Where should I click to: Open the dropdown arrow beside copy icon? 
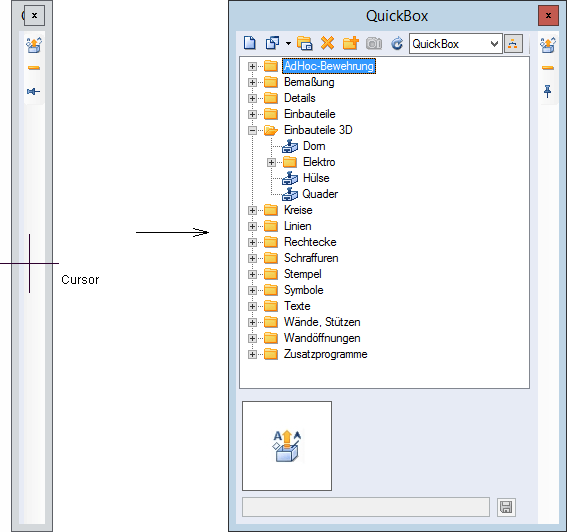288,44
